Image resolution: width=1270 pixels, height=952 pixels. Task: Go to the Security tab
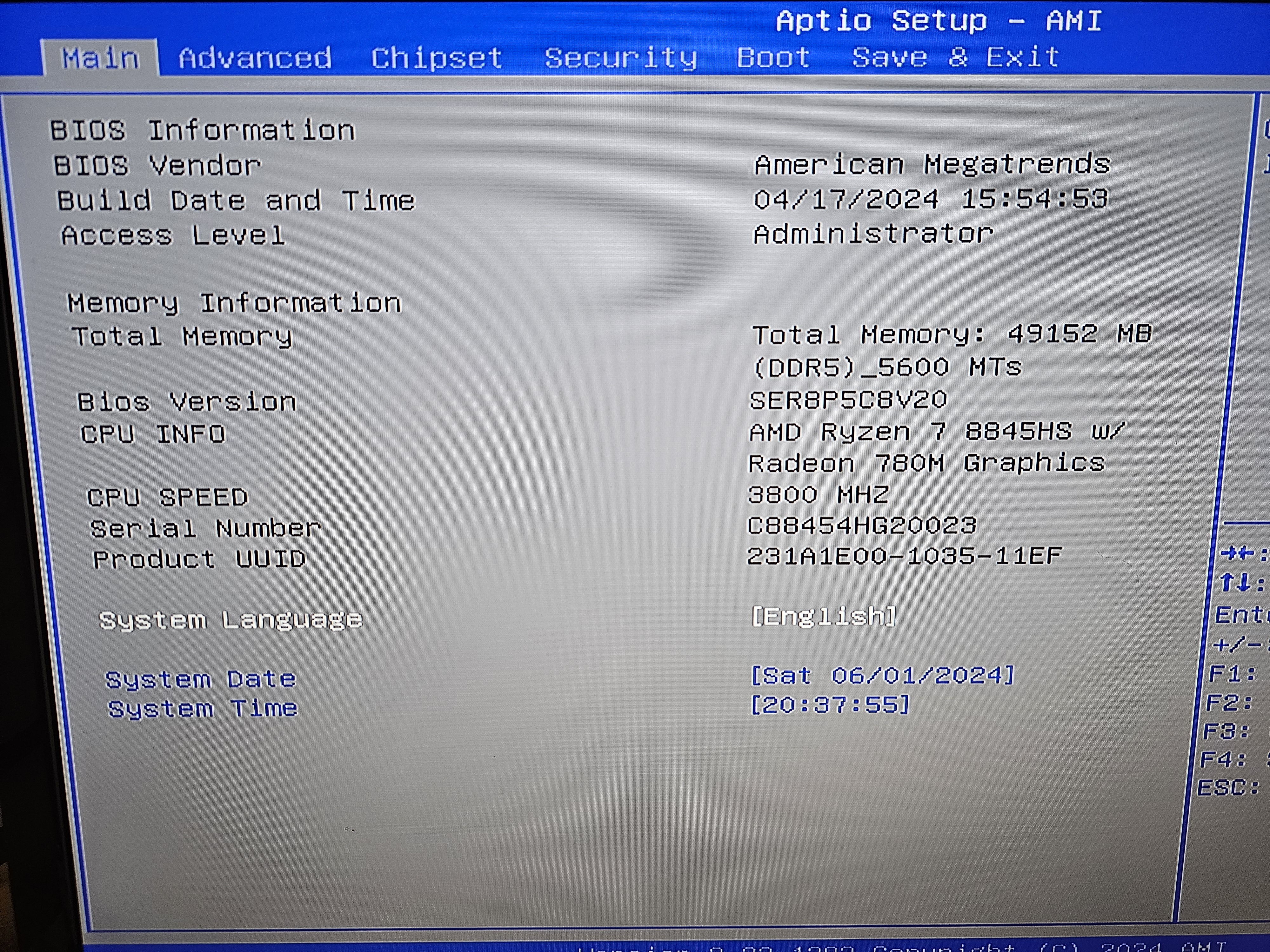[621, 58]
